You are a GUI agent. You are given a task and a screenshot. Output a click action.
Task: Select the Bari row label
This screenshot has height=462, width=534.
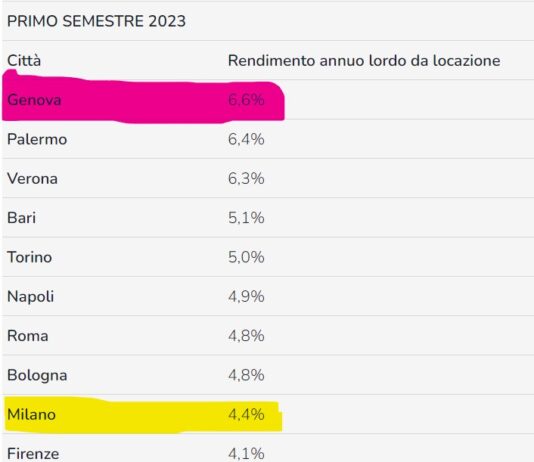click(21, 218)
